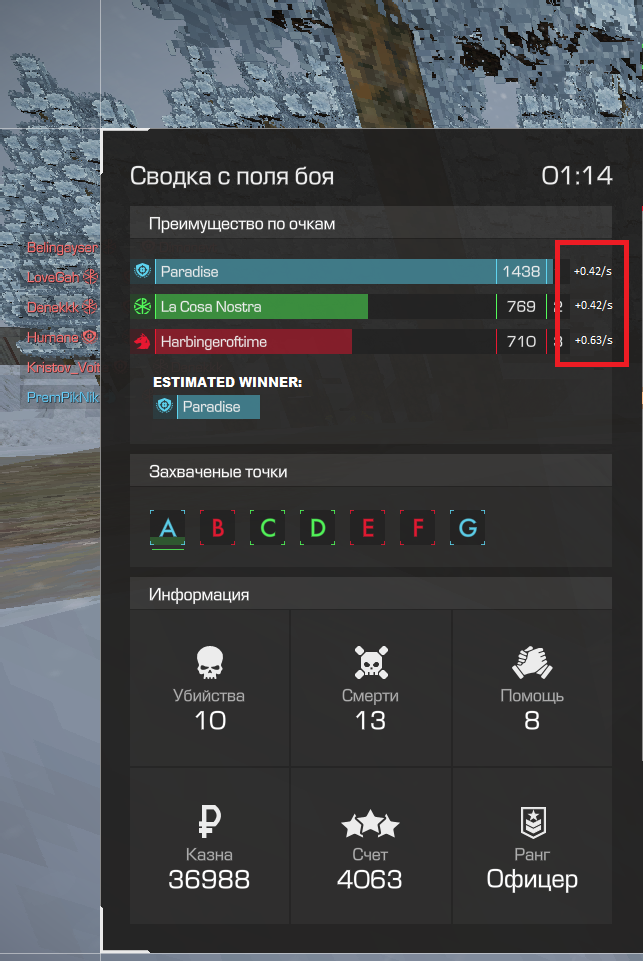Click the Harbingeroftime red horse emblem
The width and height of the screenshot is (643, 961).
(142, 341)
